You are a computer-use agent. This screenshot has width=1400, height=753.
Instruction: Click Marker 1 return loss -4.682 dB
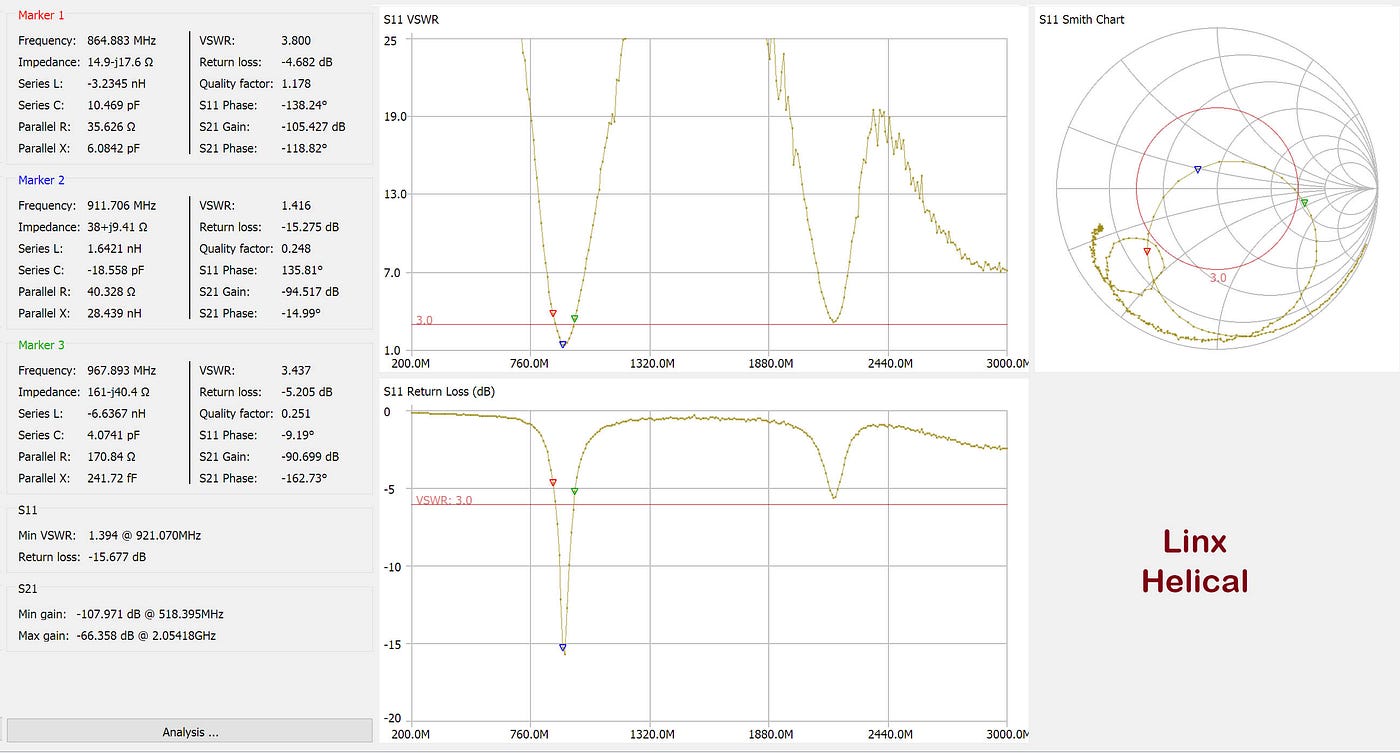coord(308,62)
